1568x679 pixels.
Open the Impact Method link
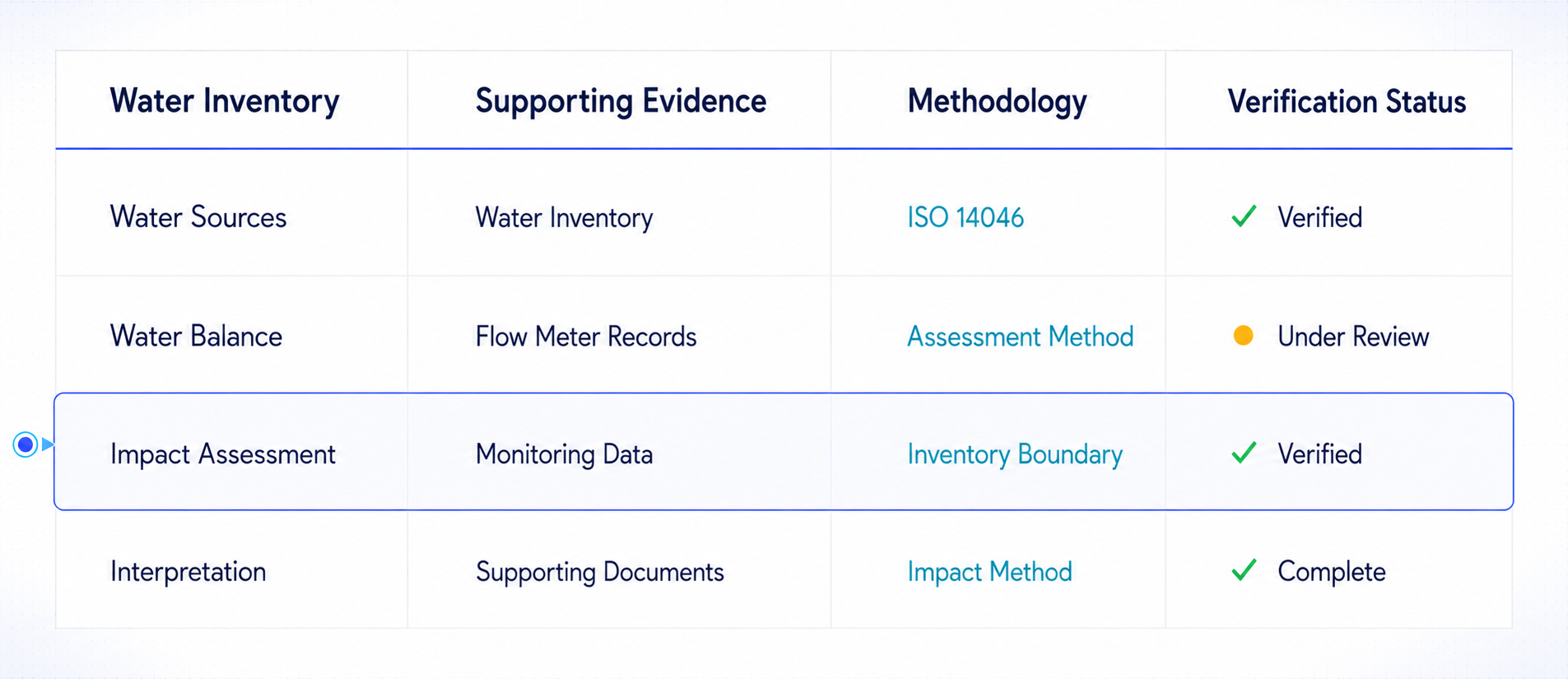pos(989,572)
